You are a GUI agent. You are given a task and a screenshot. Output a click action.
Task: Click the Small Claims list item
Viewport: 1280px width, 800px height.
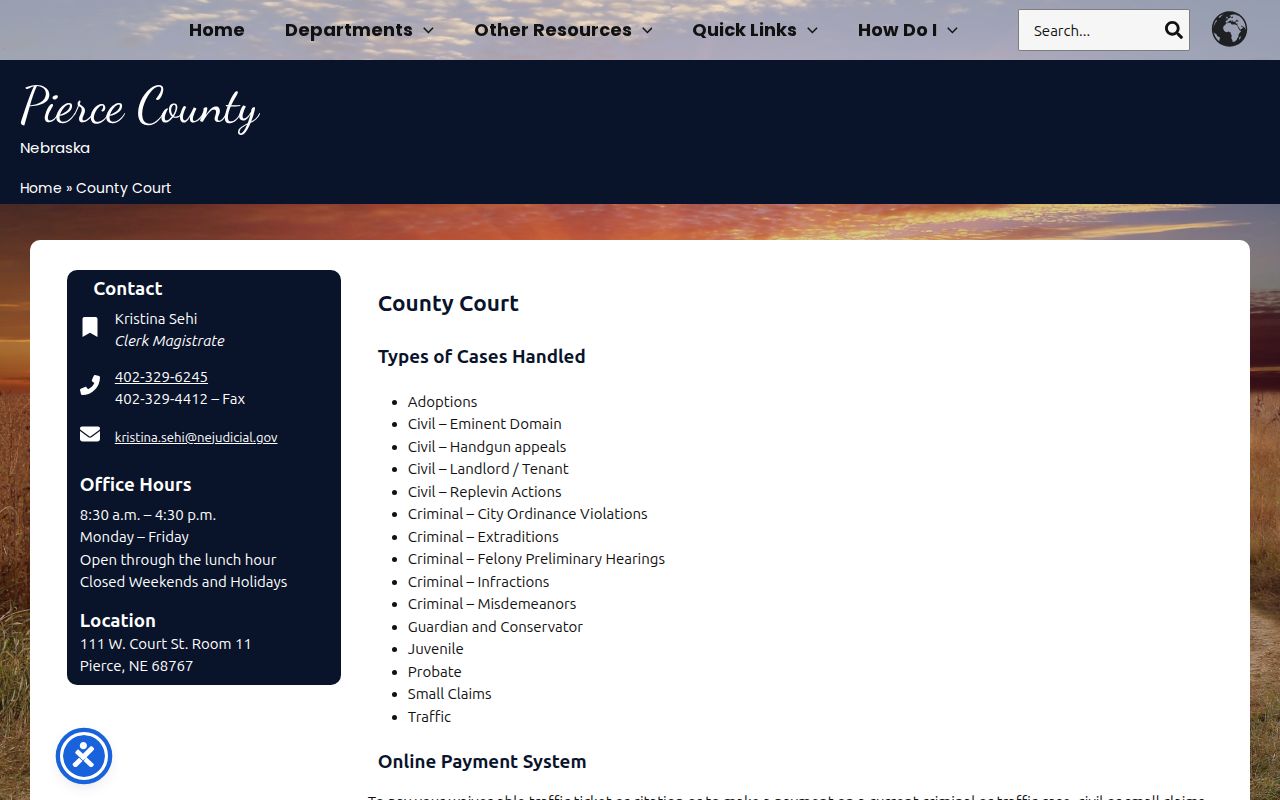coord(449,694)
